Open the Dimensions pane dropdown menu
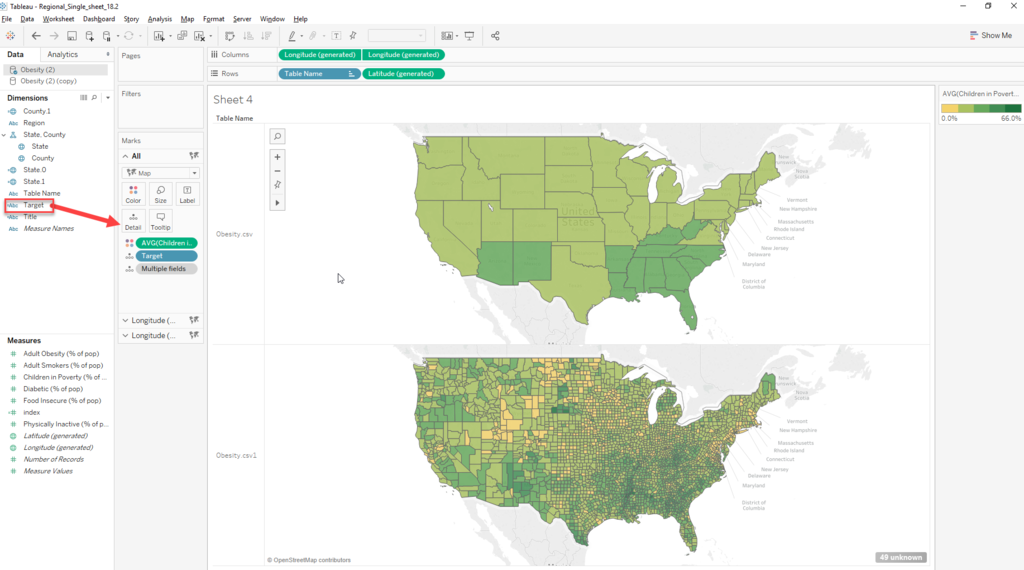This screenshot has height=570, width=1024. 108,98
